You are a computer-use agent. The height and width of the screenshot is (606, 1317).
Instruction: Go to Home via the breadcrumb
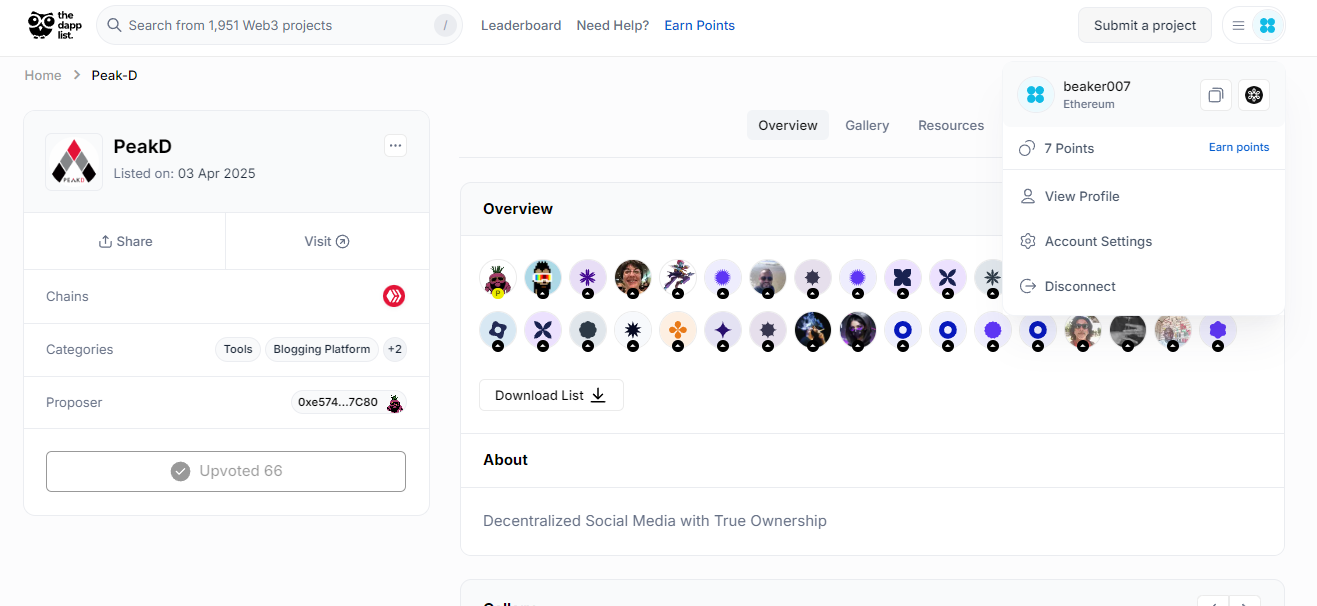click(x=43, y=75)
